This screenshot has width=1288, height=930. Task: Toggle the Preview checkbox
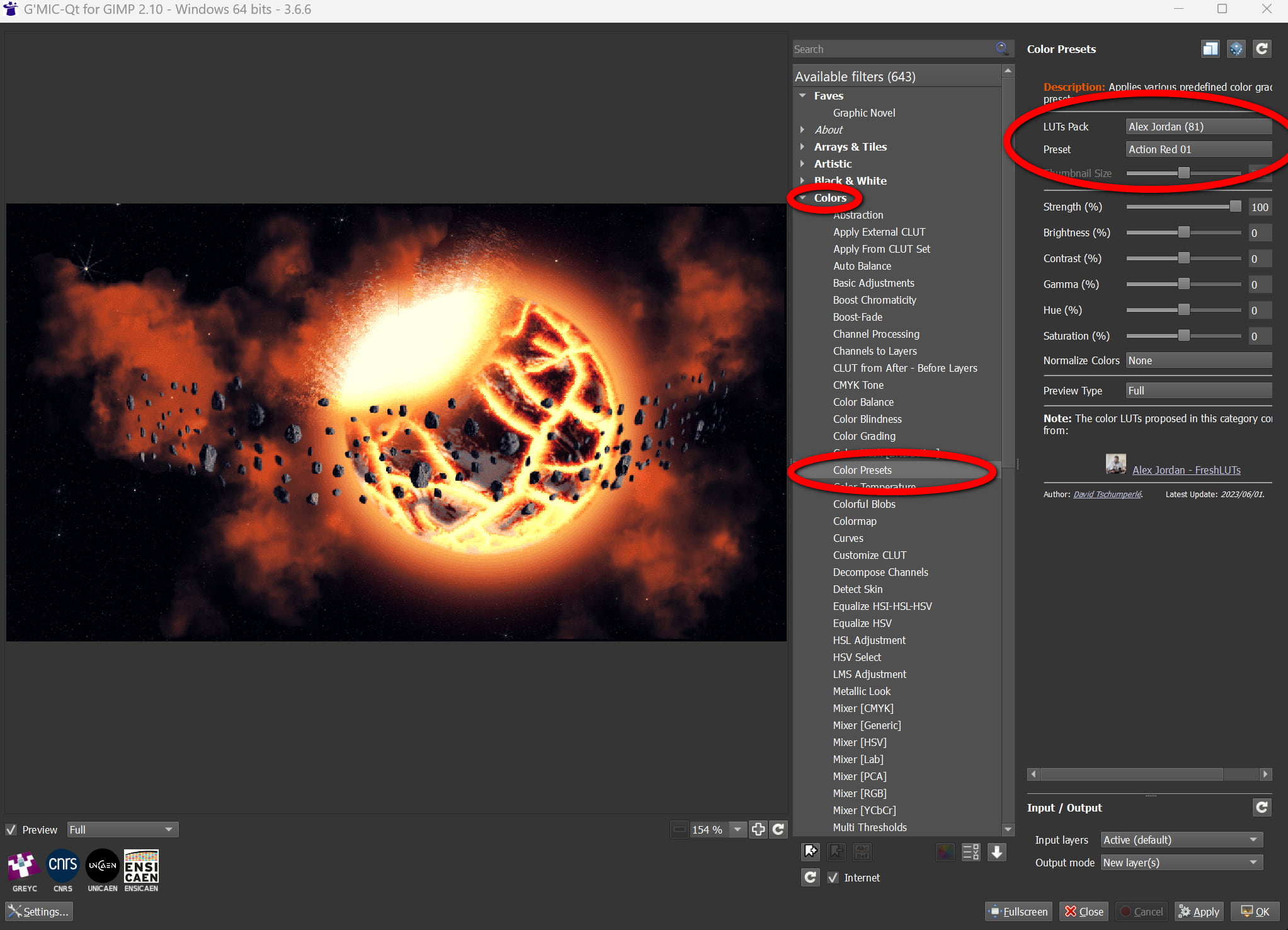(x=11, y=830)
